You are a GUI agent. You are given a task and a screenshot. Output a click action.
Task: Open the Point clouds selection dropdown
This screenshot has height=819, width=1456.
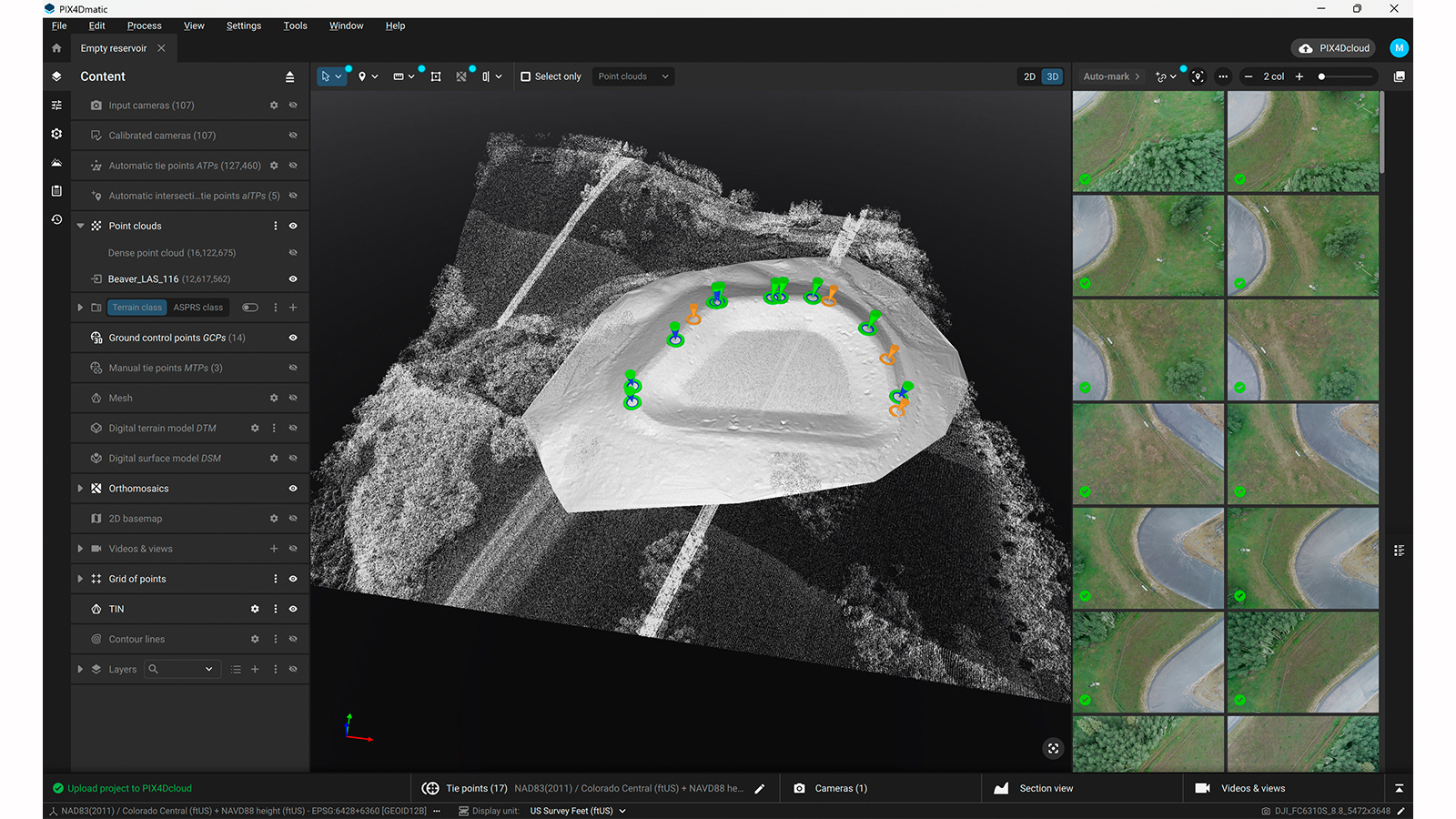632,76
